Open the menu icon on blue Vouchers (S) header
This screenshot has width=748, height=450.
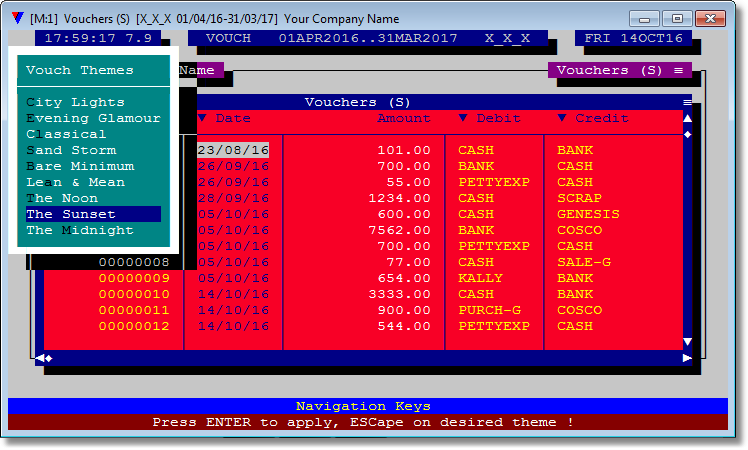[687, 102]
